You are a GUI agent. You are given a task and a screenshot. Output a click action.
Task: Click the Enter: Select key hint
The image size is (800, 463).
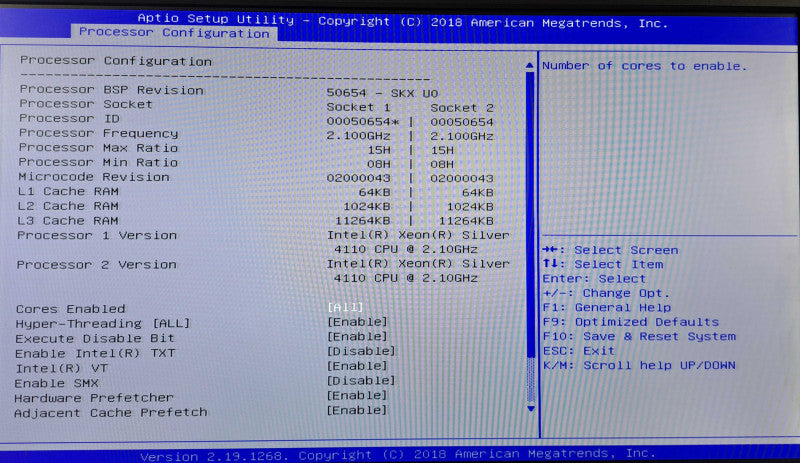[x=594, y=279]
